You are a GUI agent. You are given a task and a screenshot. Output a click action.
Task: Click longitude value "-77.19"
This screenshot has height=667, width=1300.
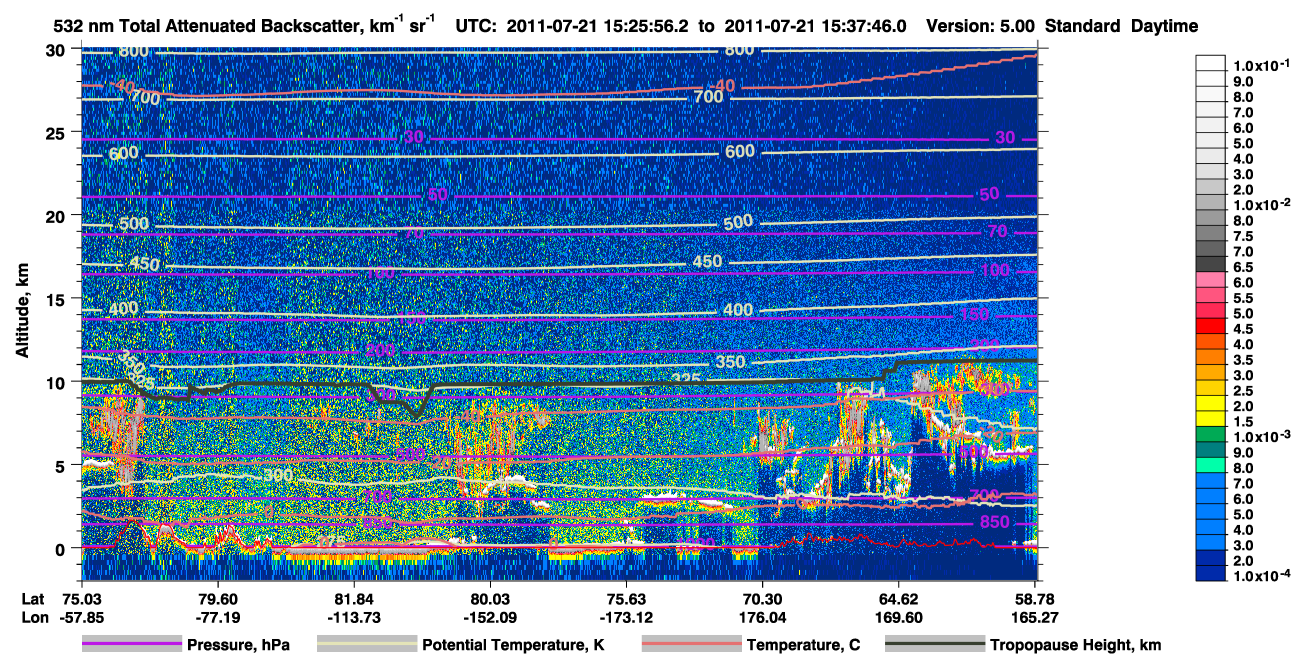pos(218,617)
